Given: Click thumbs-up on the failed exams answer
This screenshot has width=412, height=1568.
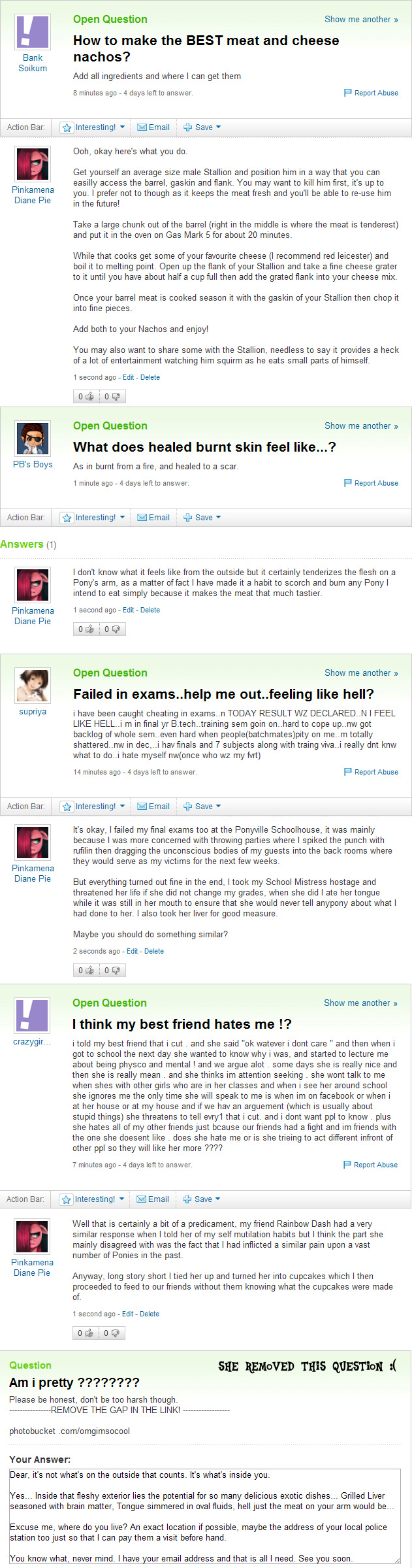Looking at the screenshot, I should coord(89,970).
